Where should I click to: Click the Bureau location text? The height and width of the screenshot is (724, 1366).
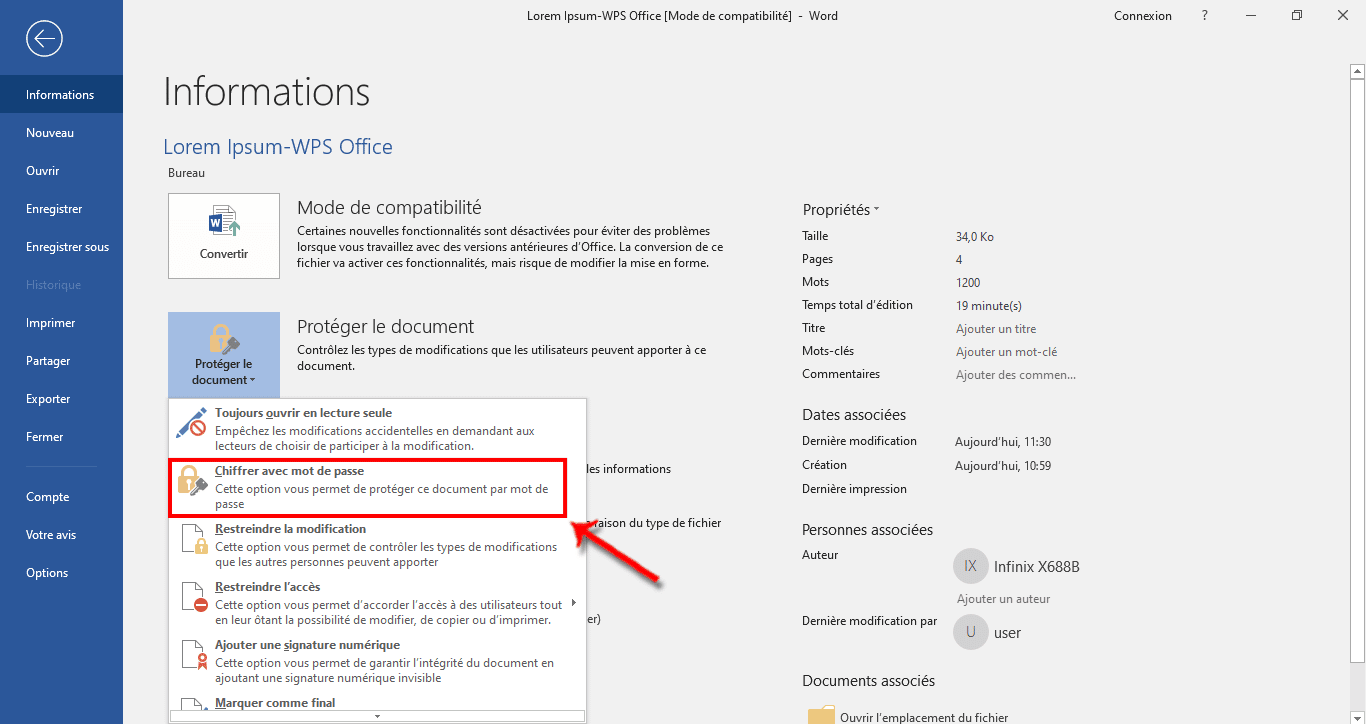pos(187,173)
